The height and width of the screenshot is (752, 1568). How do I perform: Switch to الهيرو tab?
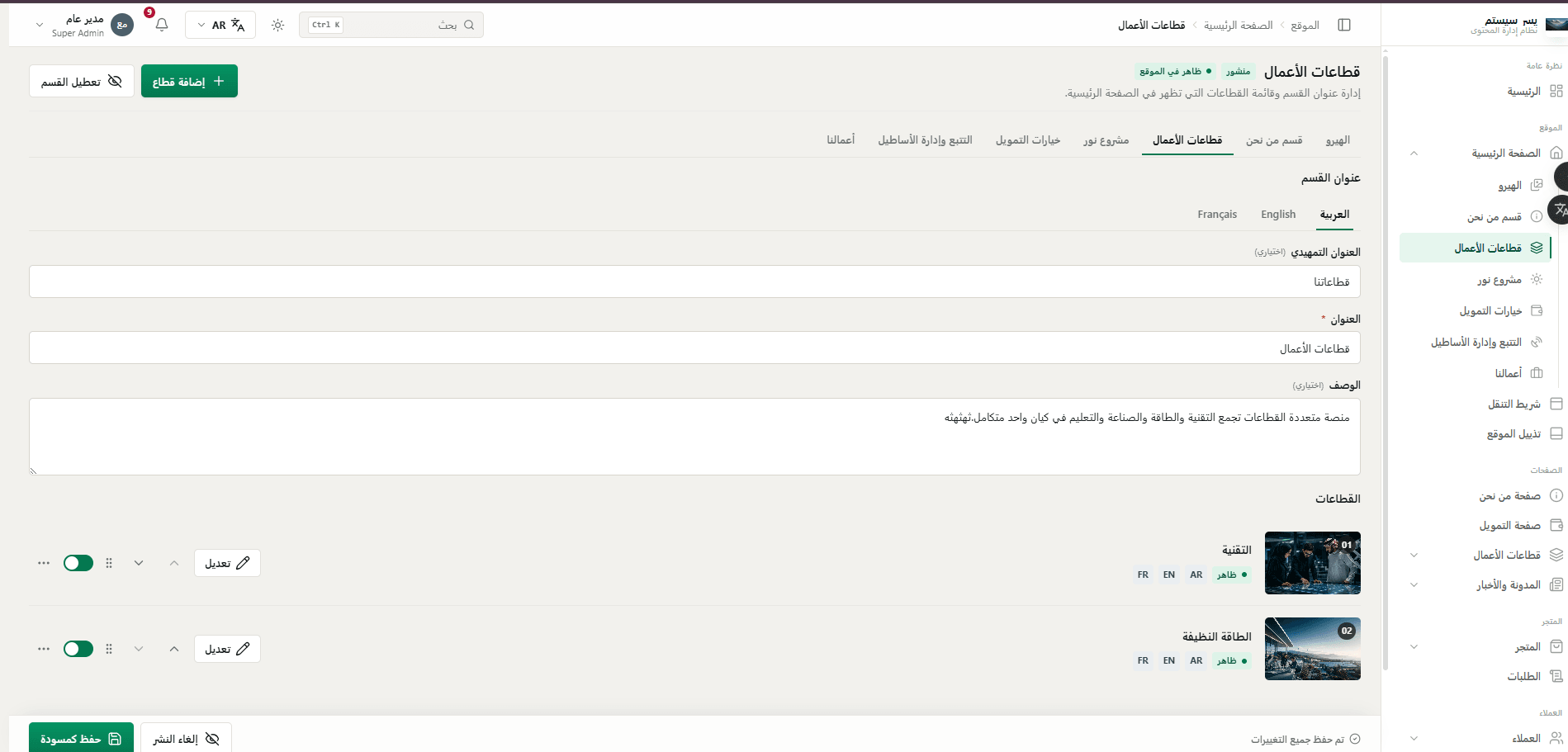click(1338, 140)
